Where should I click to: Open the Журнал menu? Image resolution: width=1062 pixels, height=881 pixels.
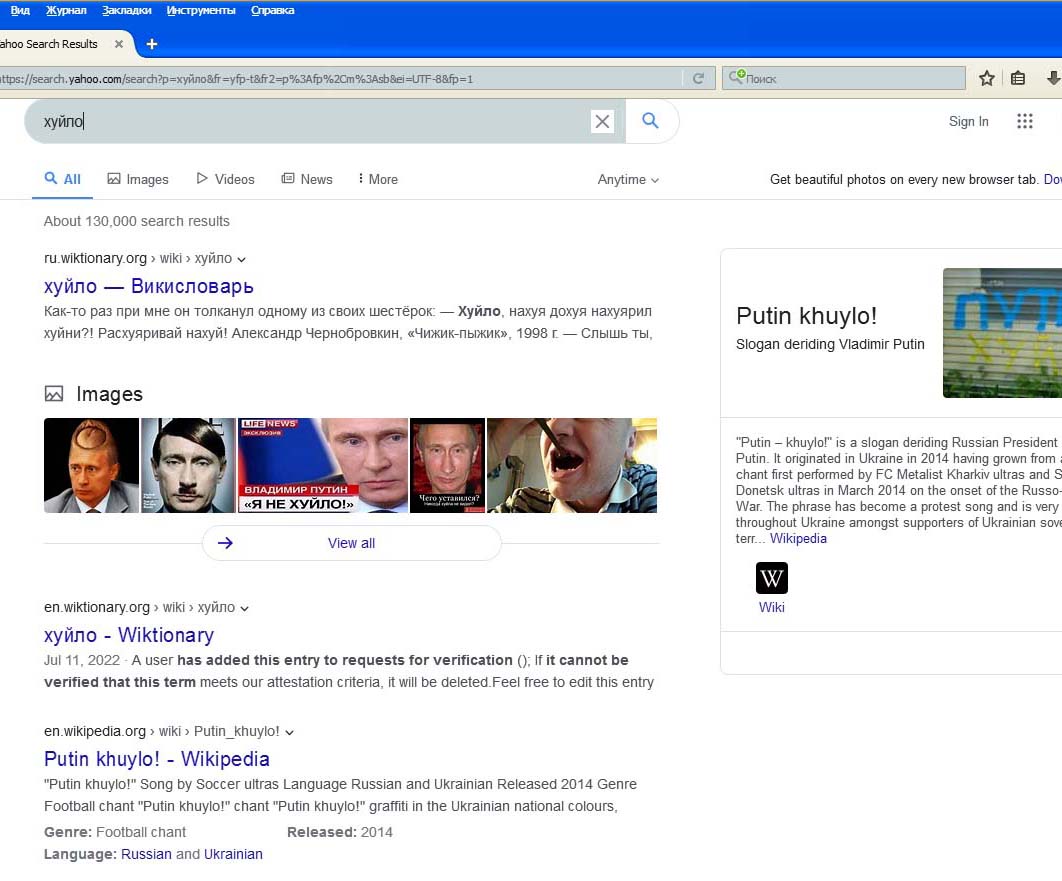click(66, 10)
